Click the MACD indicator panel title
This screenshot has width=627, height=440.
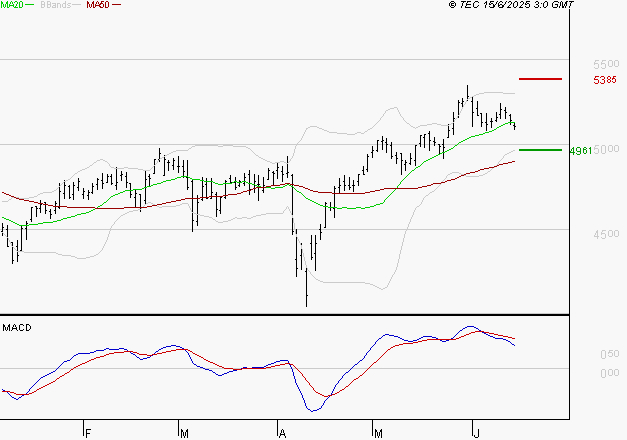[17, 328]
